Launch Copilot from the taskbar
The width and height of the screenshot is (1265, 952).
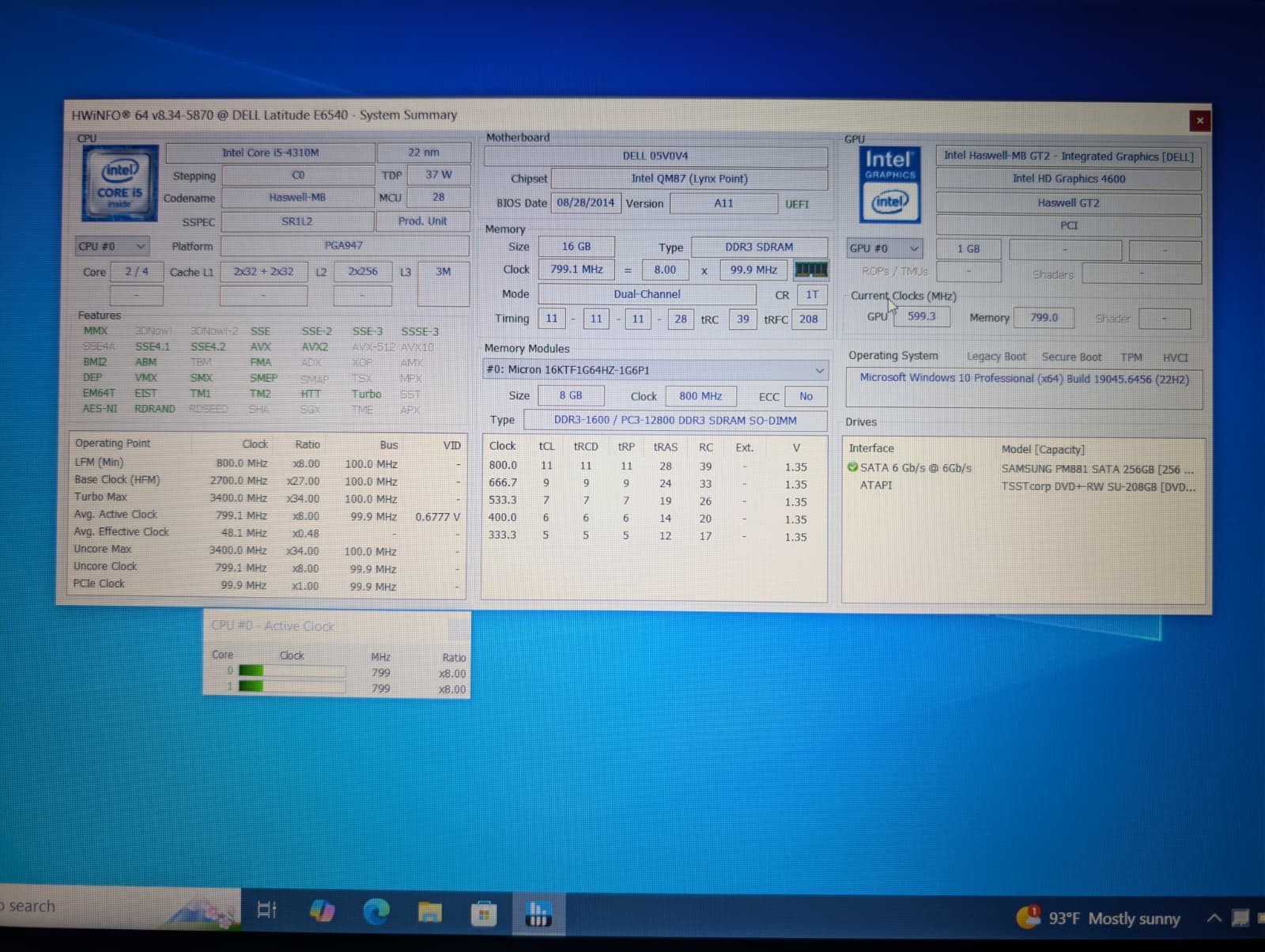point(322,911)
